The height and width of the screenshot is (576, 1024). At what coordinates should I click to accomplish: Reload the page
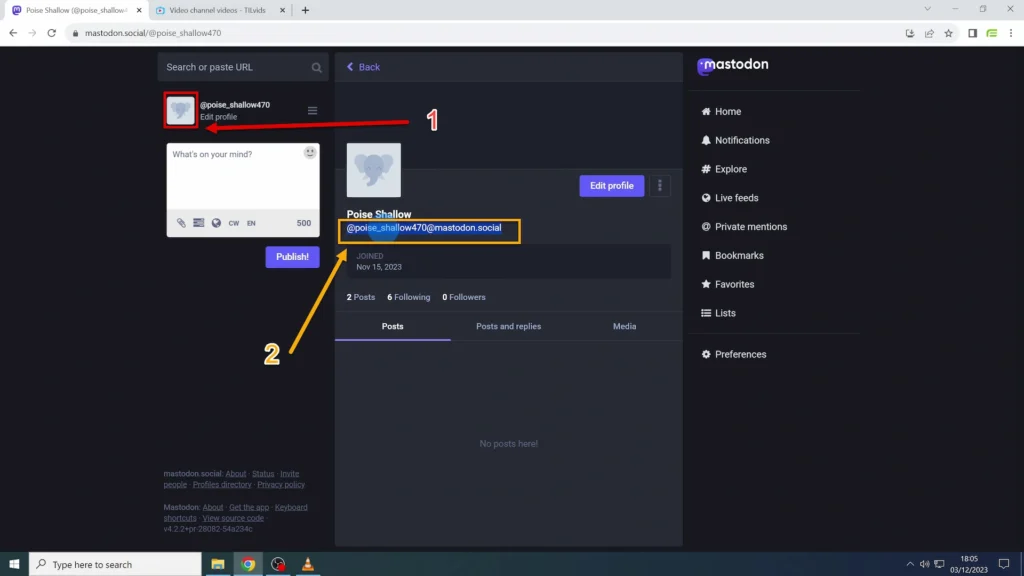pyautogui.click(x=52, y=33)
